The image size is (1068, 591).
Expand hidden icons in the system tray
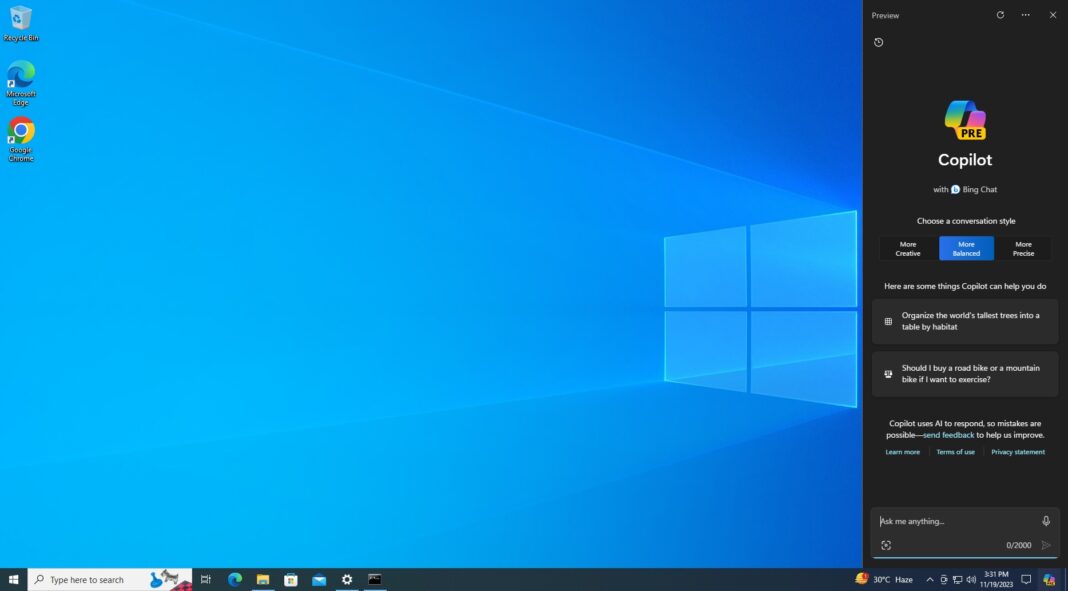coord(929,579)
